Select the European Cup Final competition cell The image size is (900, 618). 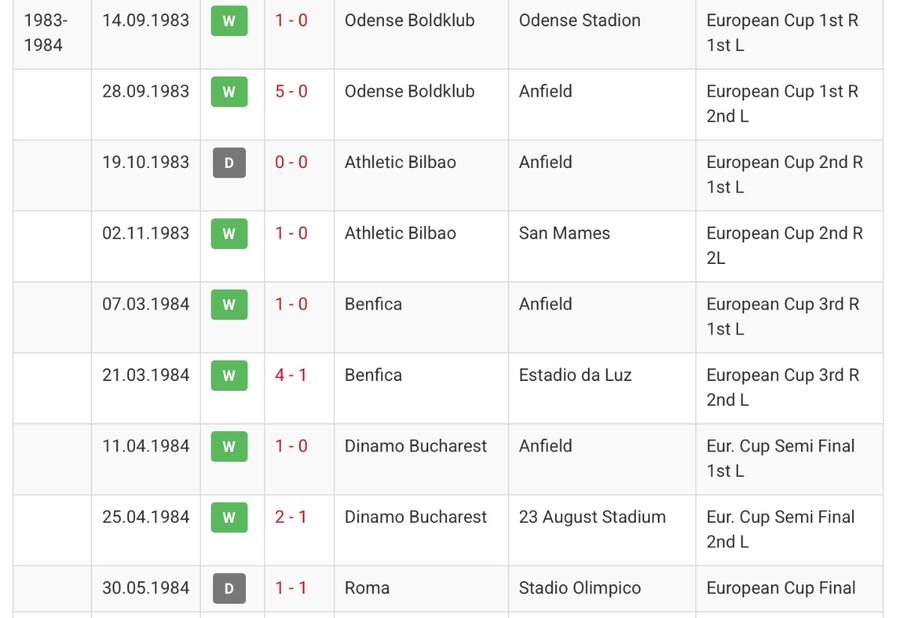pyautogui.click(x=789, y=589)
